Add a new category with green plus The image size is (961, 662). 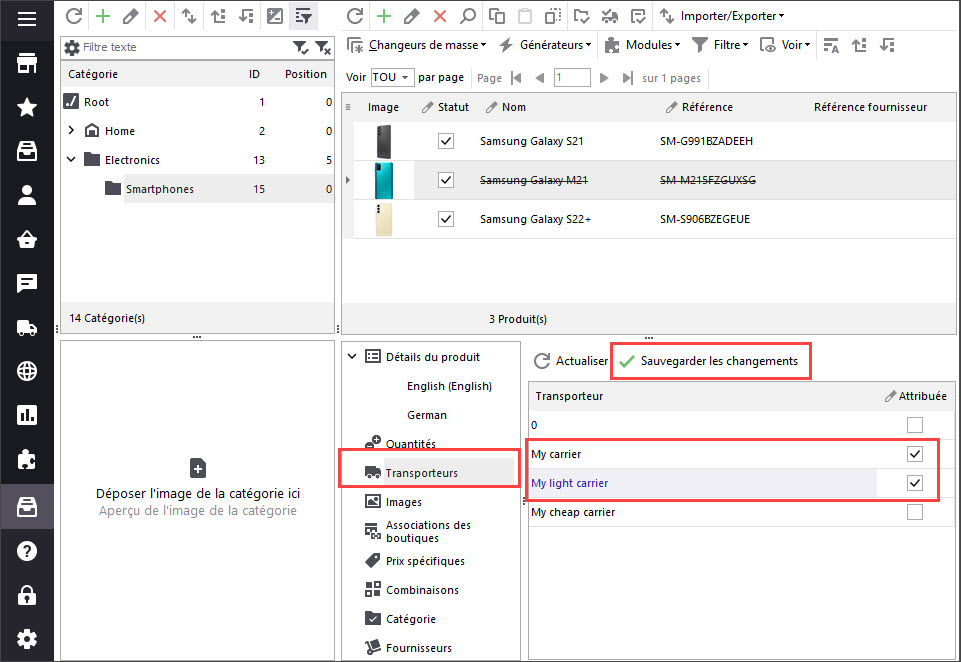coord(103,16)
